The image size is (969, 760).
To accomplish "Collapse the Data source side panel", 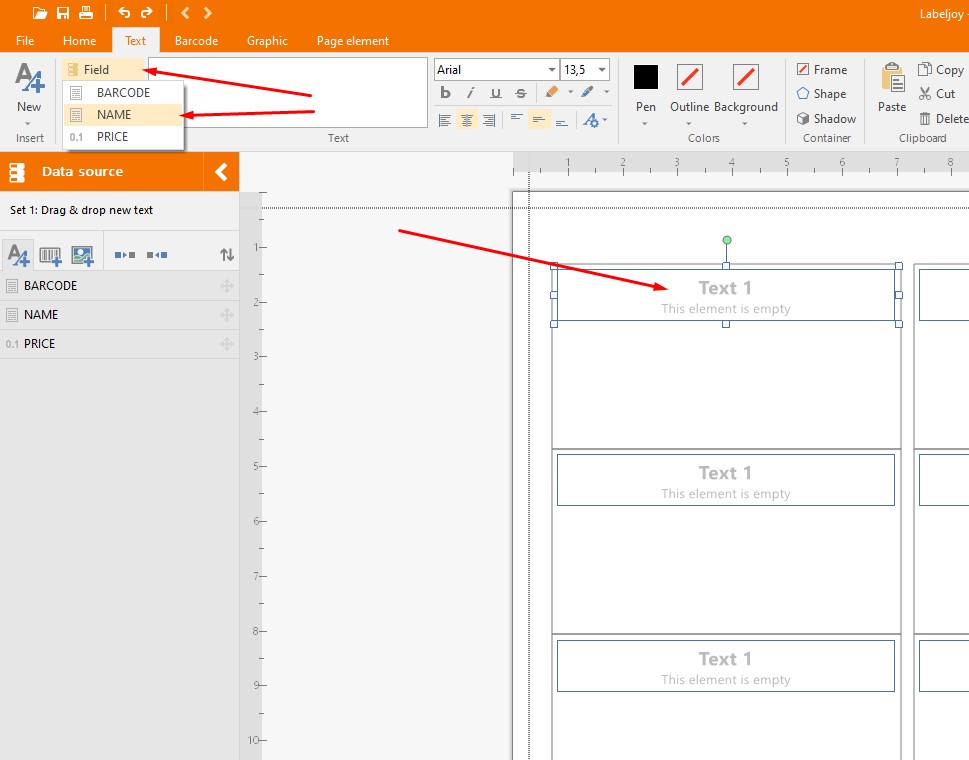I will (x=221, y=172).
